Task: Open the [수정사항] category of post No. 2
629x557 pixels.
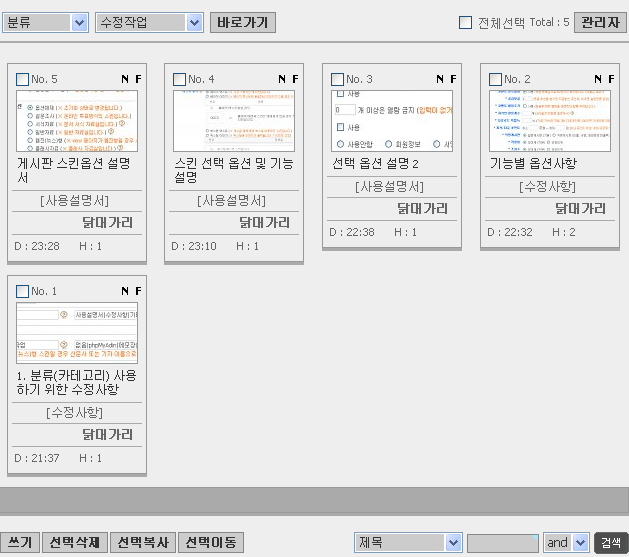Action: tap(548, 187)
